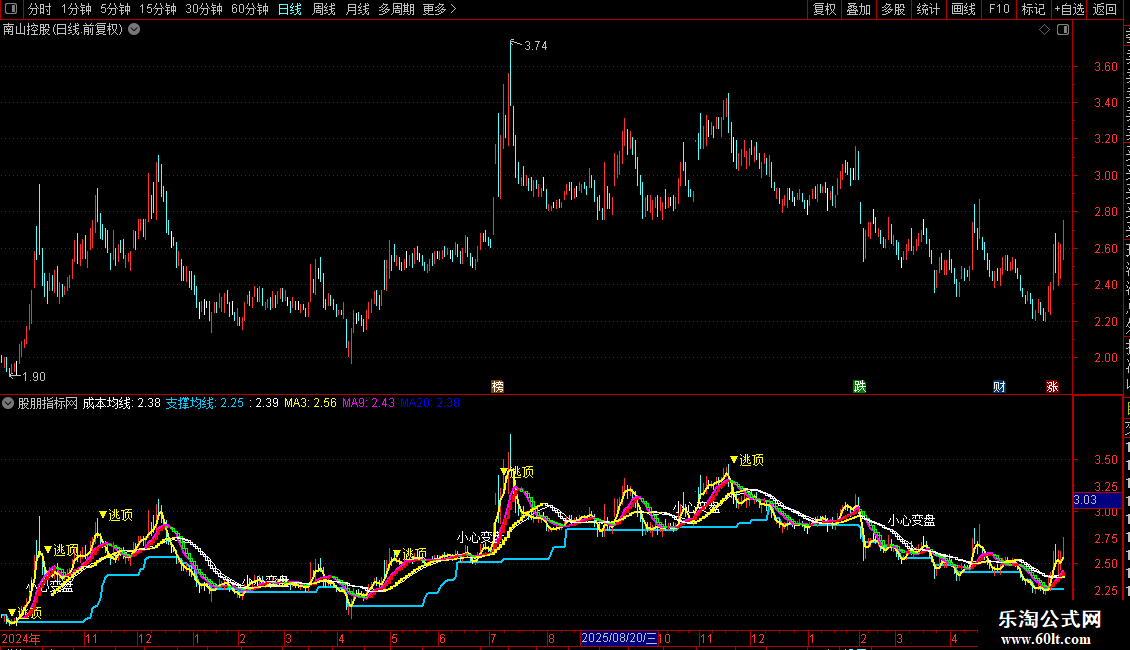Image resolution: width=1130 pixels, height=650 pixels.
Task: Click the 1.90 low price label
Action: click(x=34, y=376)
